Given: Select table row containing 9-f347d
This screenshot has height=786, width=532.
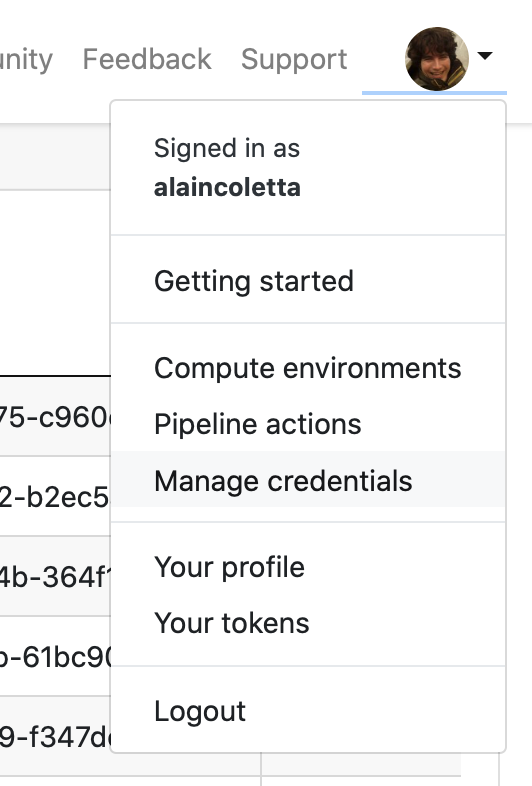Looking at the screenshot, I should [x=55, y=736].
